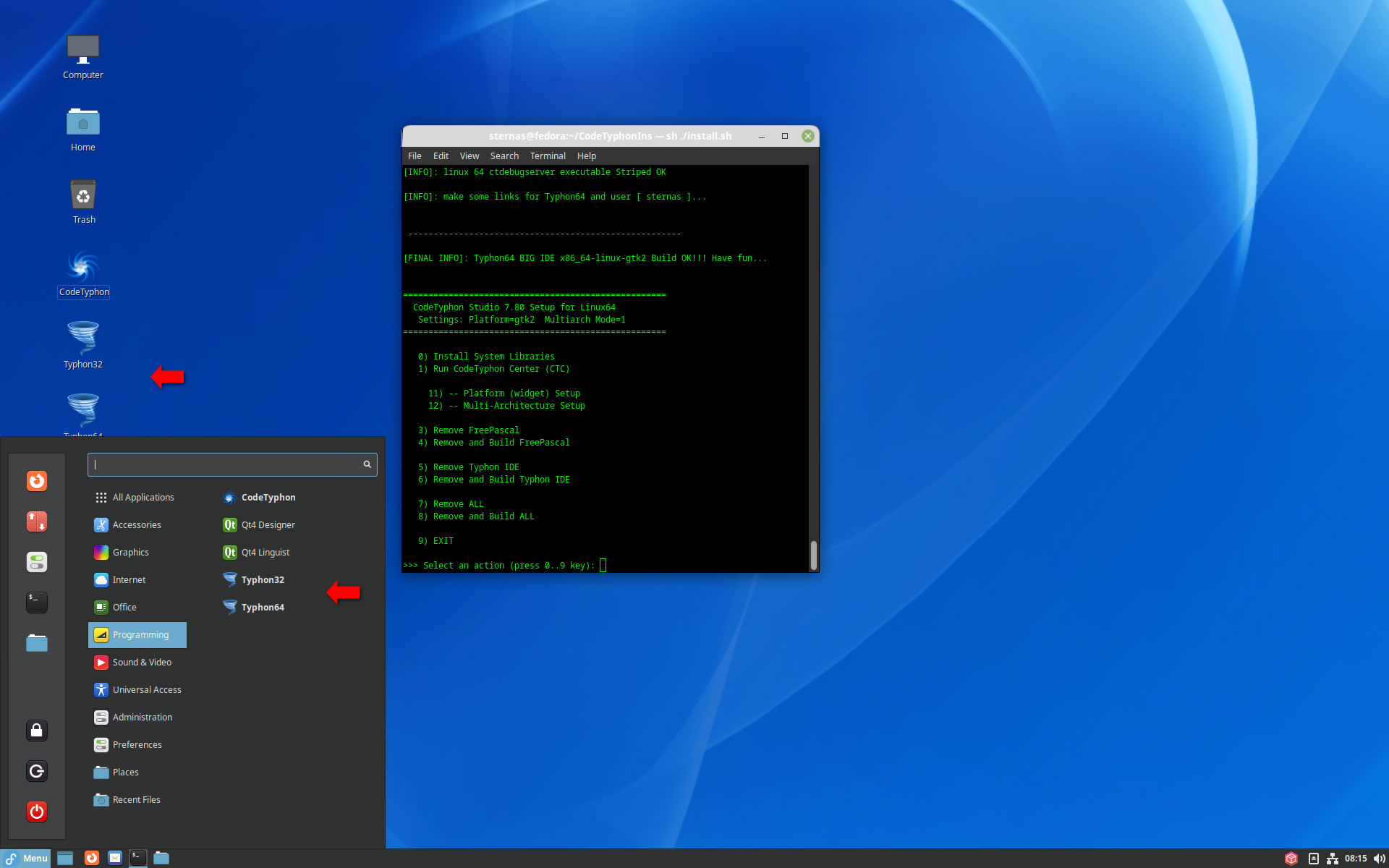The image size is (1389, 868).
Task: Click Show Desktop icon in panel
Action: click(65, 859)
